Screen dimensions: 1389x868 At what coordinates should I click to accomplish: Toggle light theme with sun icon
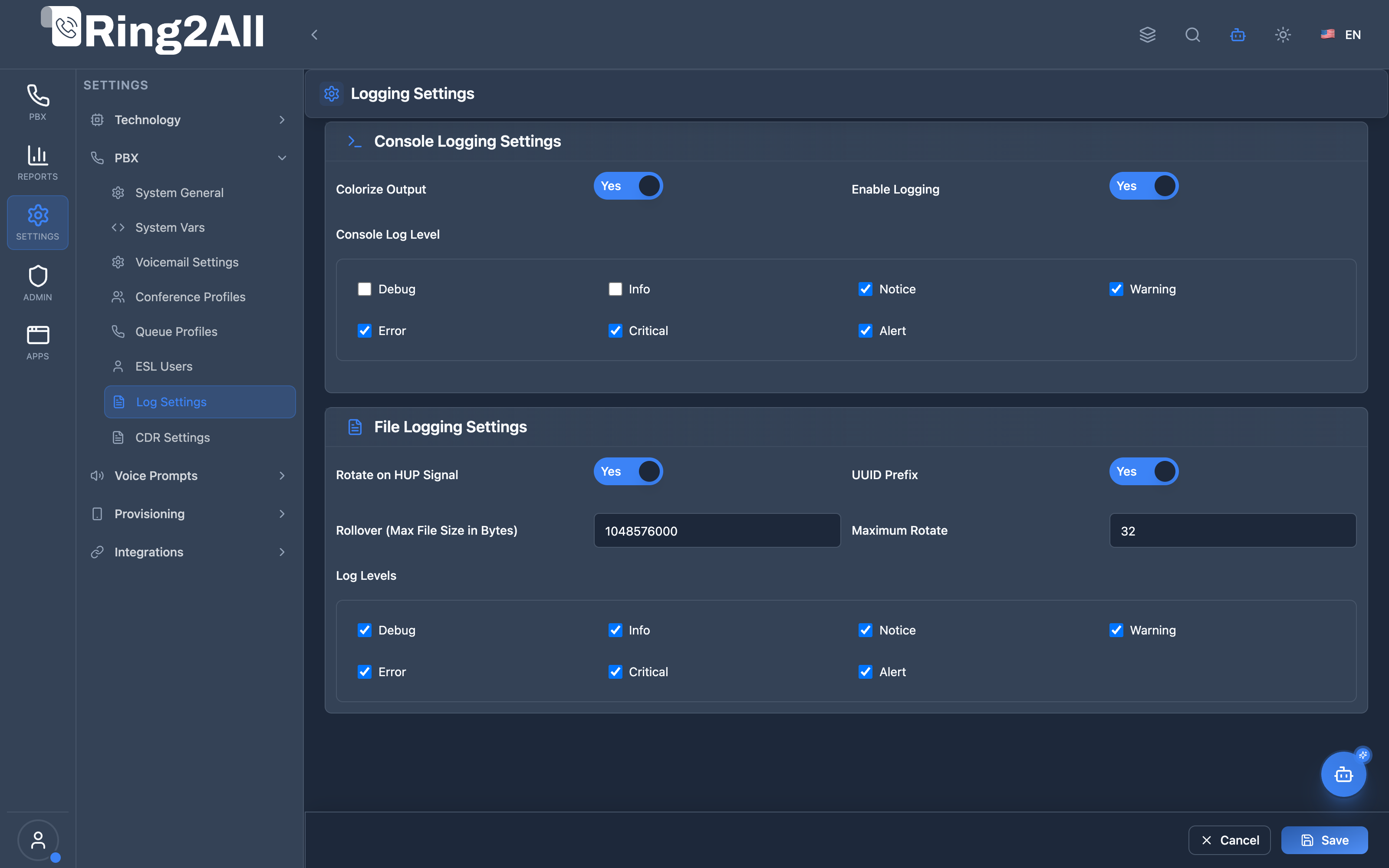click(1283, 34)
